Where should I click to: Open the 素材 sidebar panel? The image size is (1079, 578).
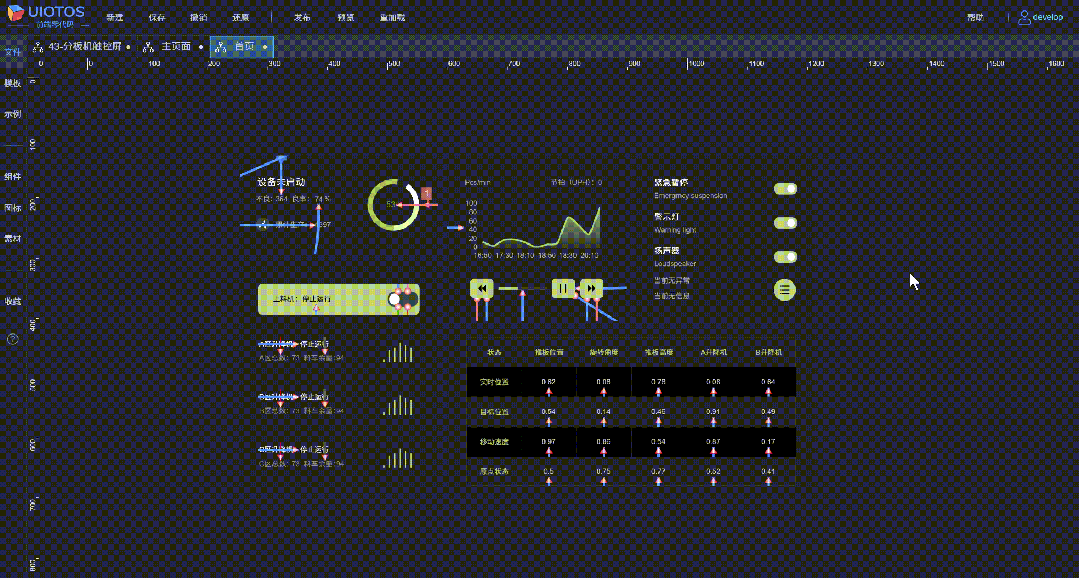click(12, 238)
